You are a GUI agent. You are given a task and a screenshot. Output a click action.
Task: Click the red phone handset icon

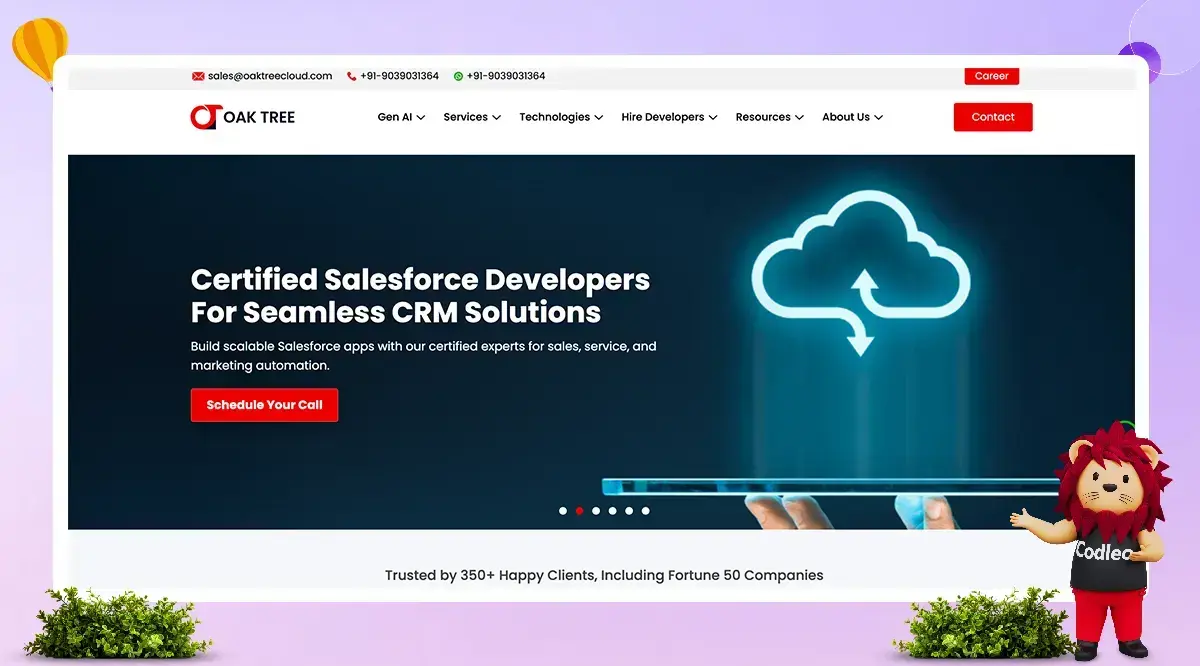351,76
